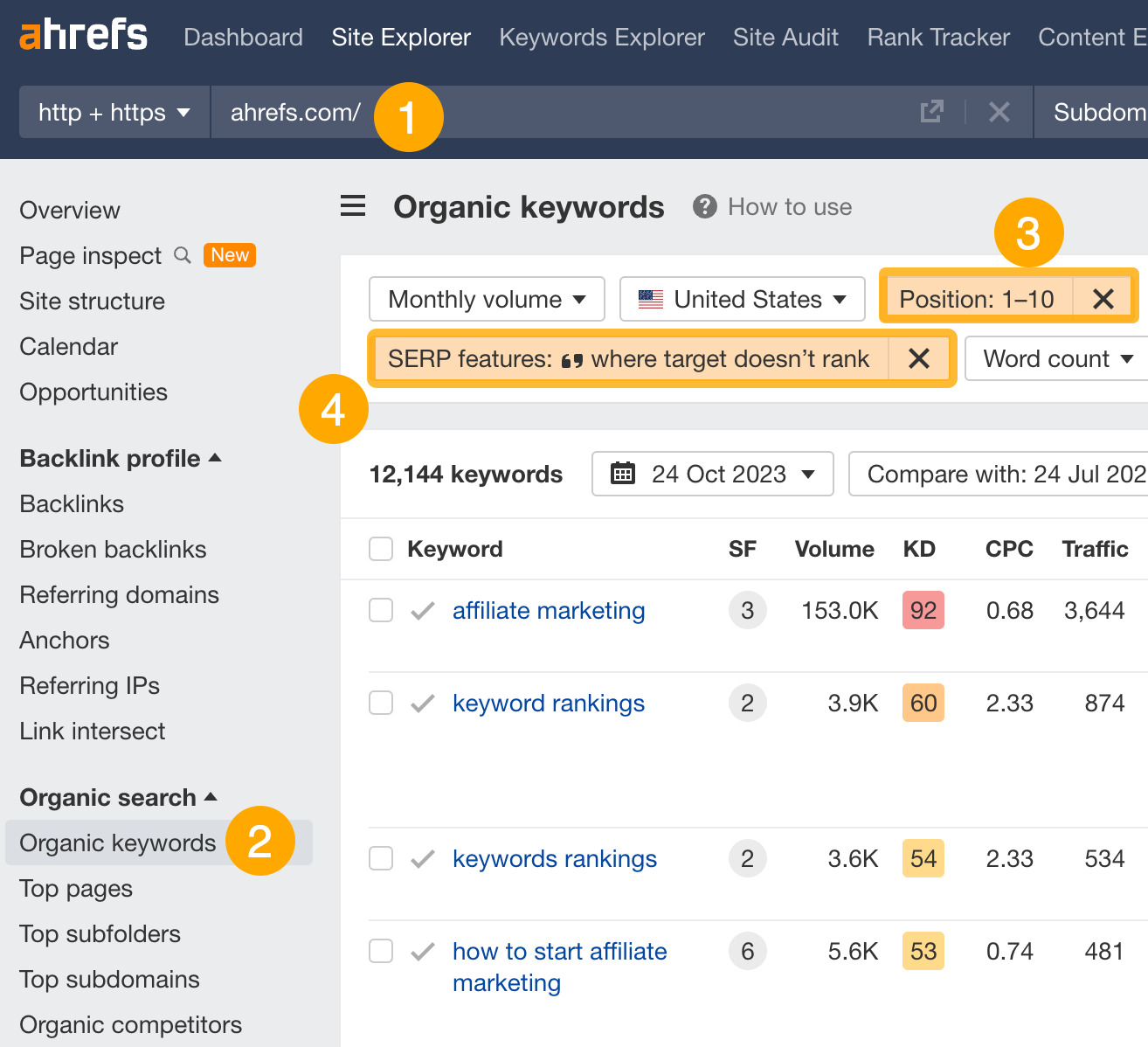1148x1047 pixels.
Task: Remove the Position 1–10 filter
Action: click(1103, 298)
